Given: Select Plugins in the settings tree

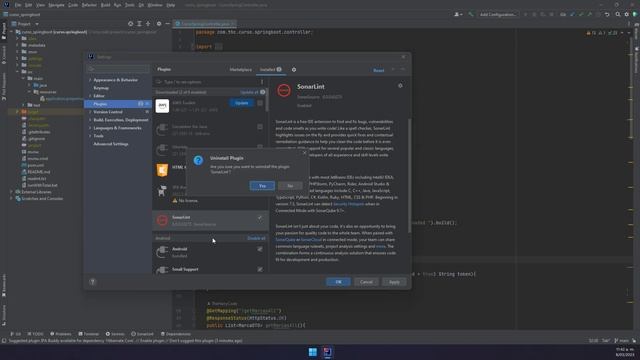Looking at the screenshot, I should point(118,104).
